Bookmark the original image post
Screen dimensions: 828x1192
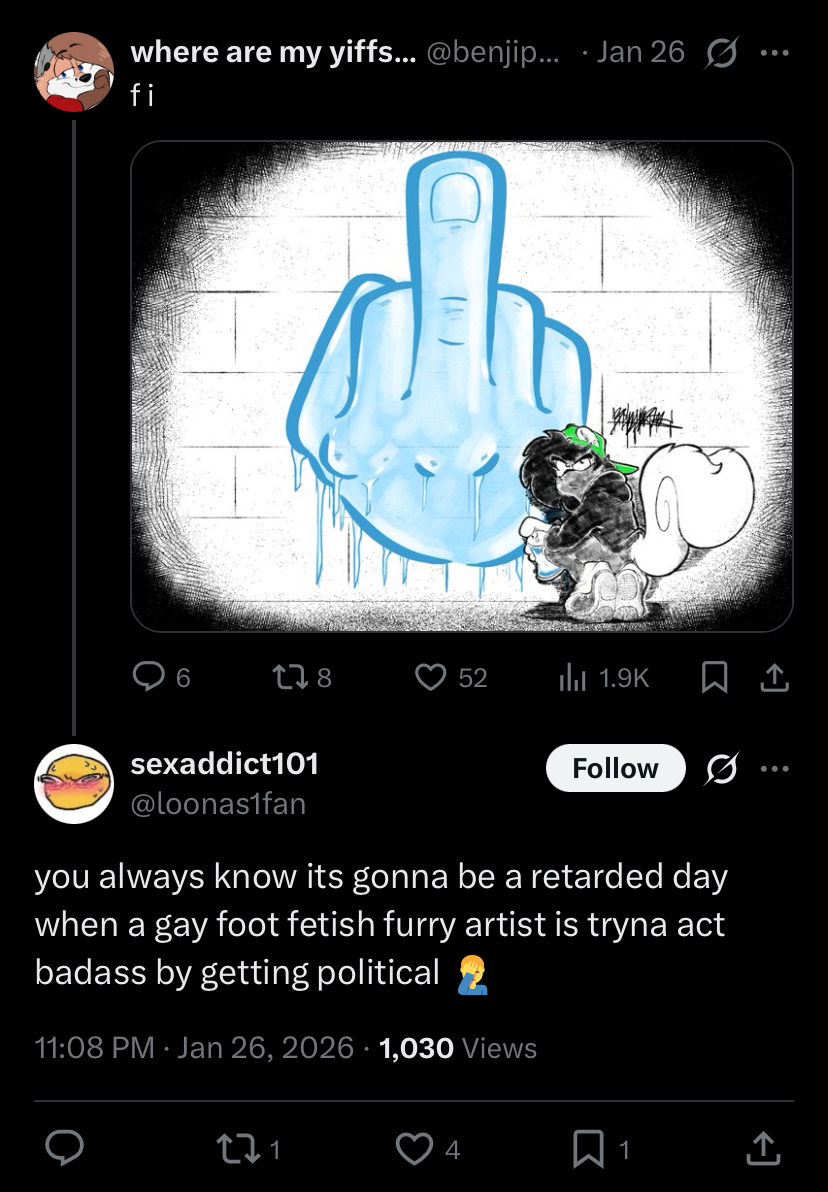(x=713, y=678)
